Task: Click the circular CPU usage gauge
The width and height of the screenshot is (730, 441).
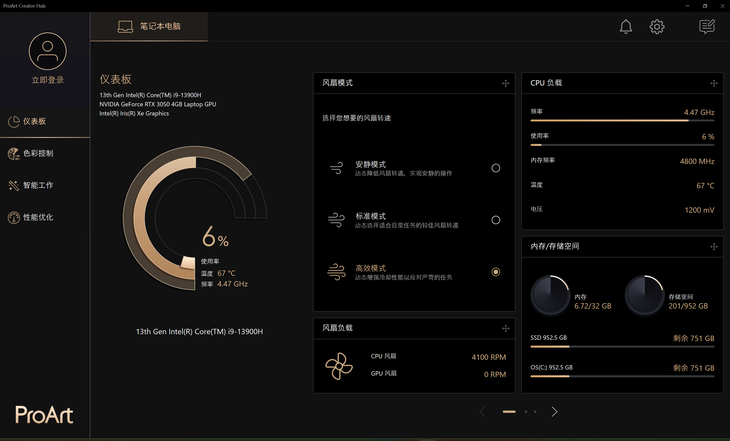Action: [195, 218]
